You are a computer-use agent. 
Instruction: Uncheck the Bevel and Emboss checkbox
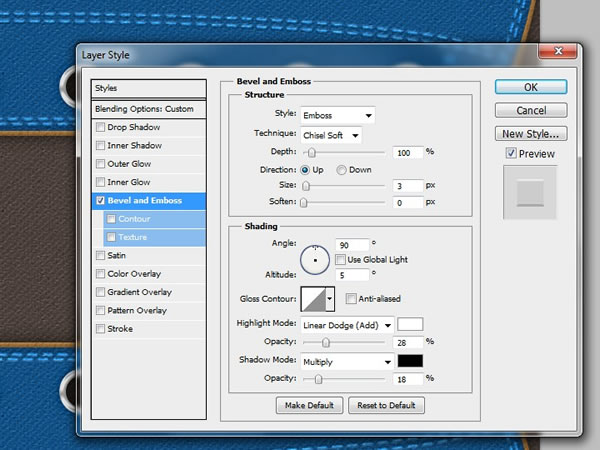click(x=100, y=201)
